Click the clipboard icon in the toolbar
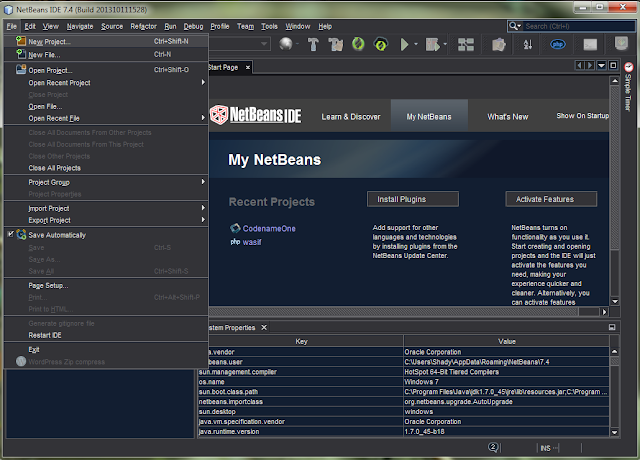The width and height of the screenshot is (640, 460). [x=498, y=44]
